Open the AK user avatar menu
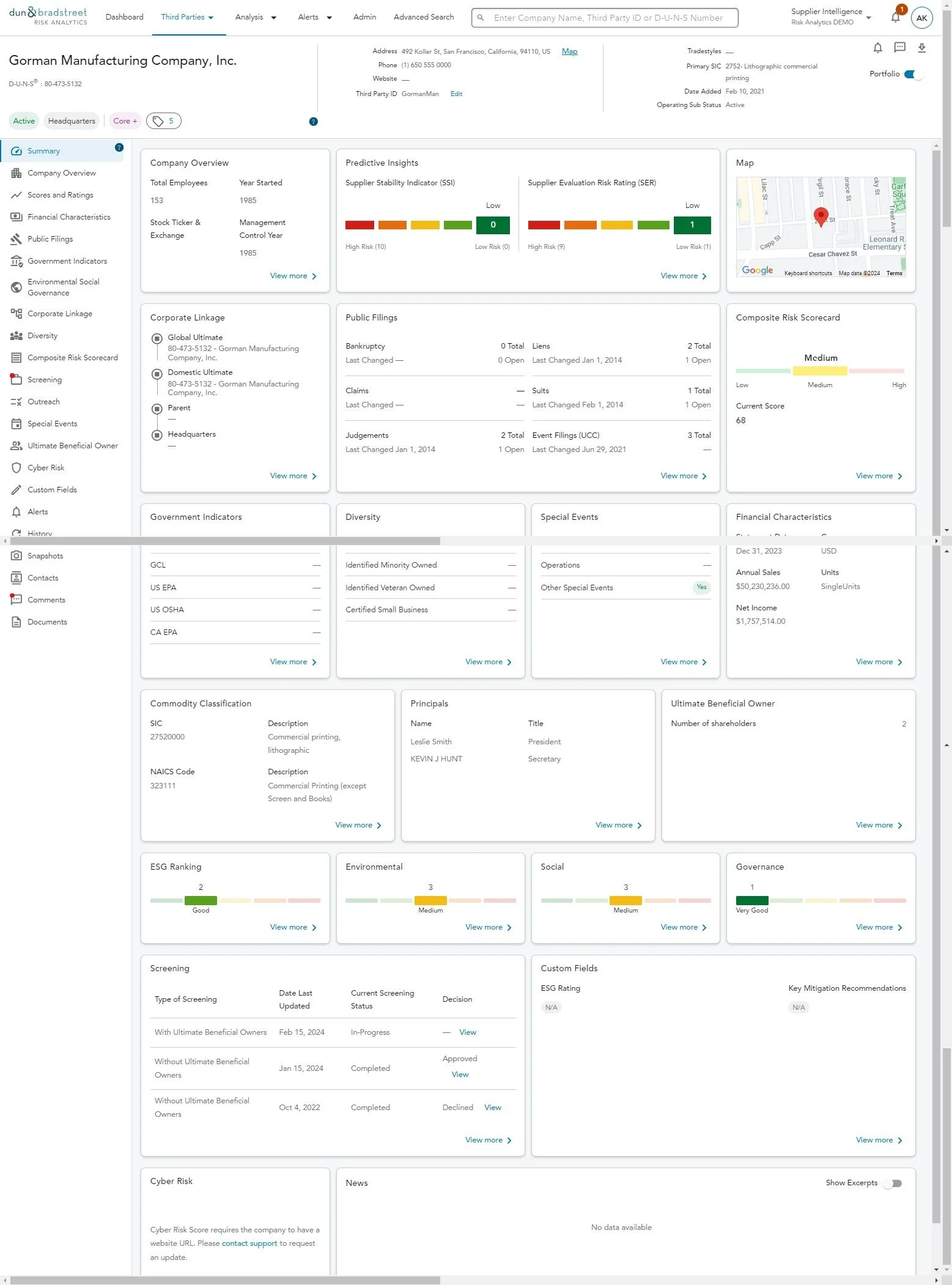952x1285 pixels. pos(921,18)
